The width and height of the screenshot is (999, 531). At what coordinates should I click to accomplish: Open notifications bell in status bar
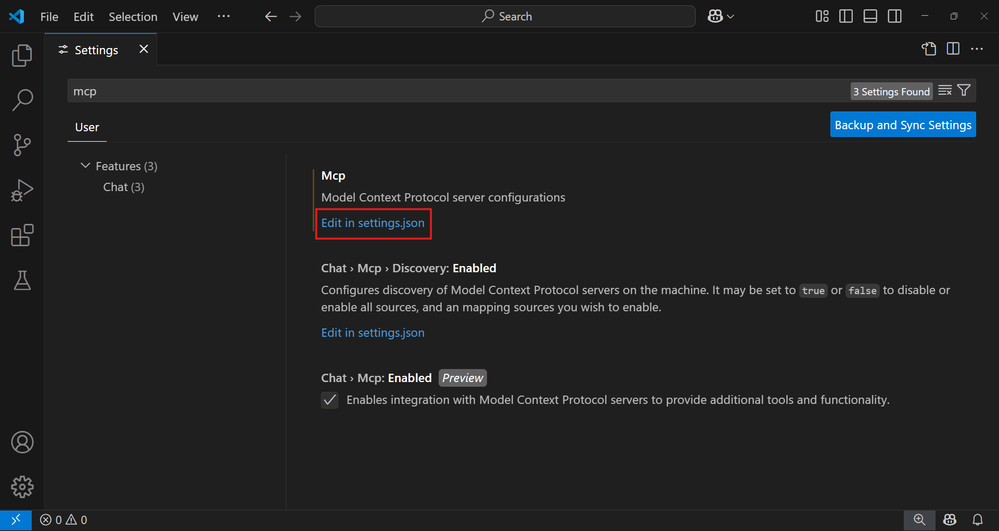[977, 520]
